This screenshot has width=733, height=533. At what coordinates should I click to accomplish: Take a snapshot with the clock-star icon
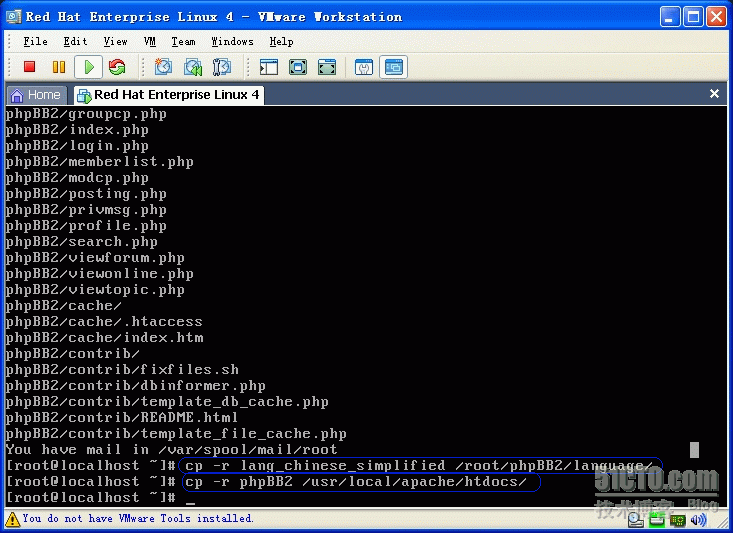[x=163, y=67]
